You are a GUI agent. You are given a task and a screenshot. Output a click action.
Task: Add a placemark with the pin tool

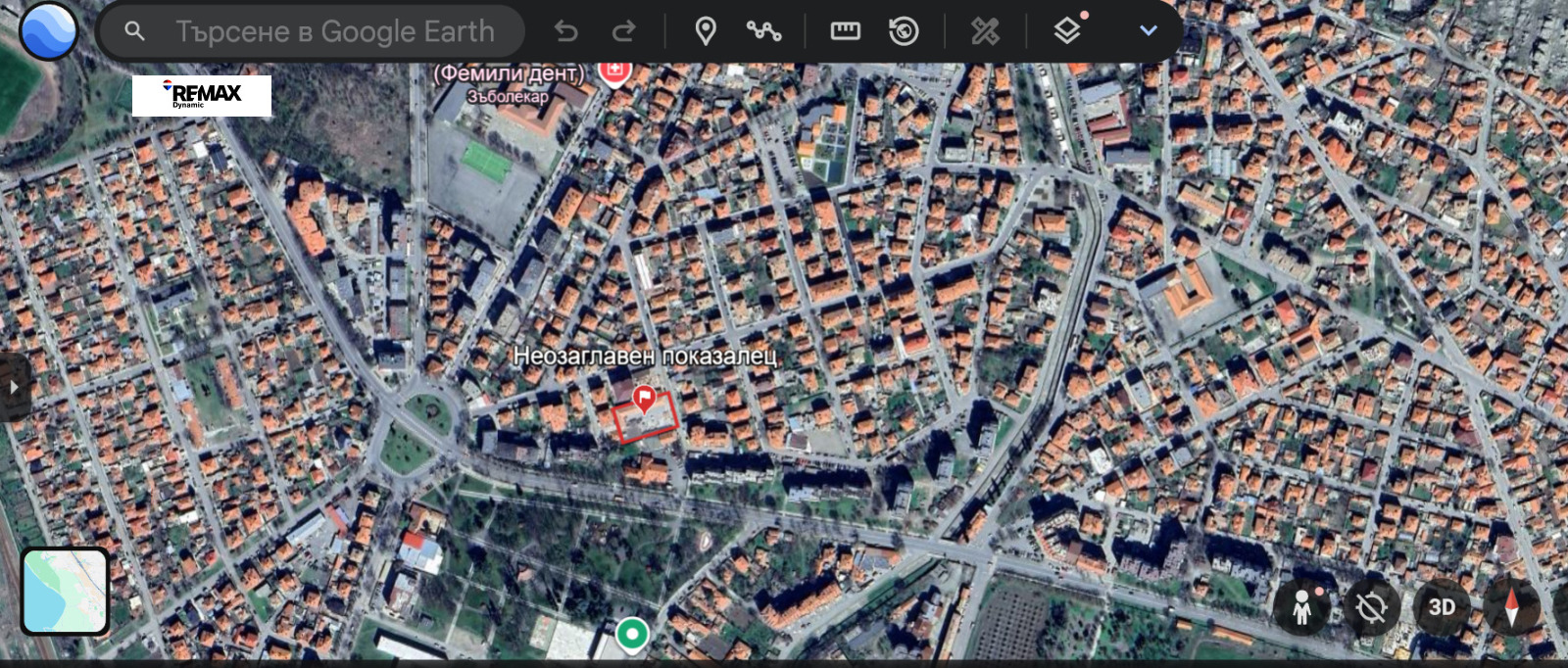click(705, 31)
